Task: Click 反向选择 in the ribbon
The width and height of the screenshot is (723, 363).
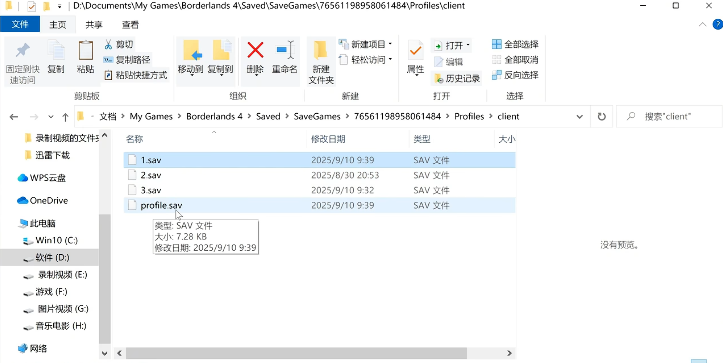Action: [x=515, y=75]
